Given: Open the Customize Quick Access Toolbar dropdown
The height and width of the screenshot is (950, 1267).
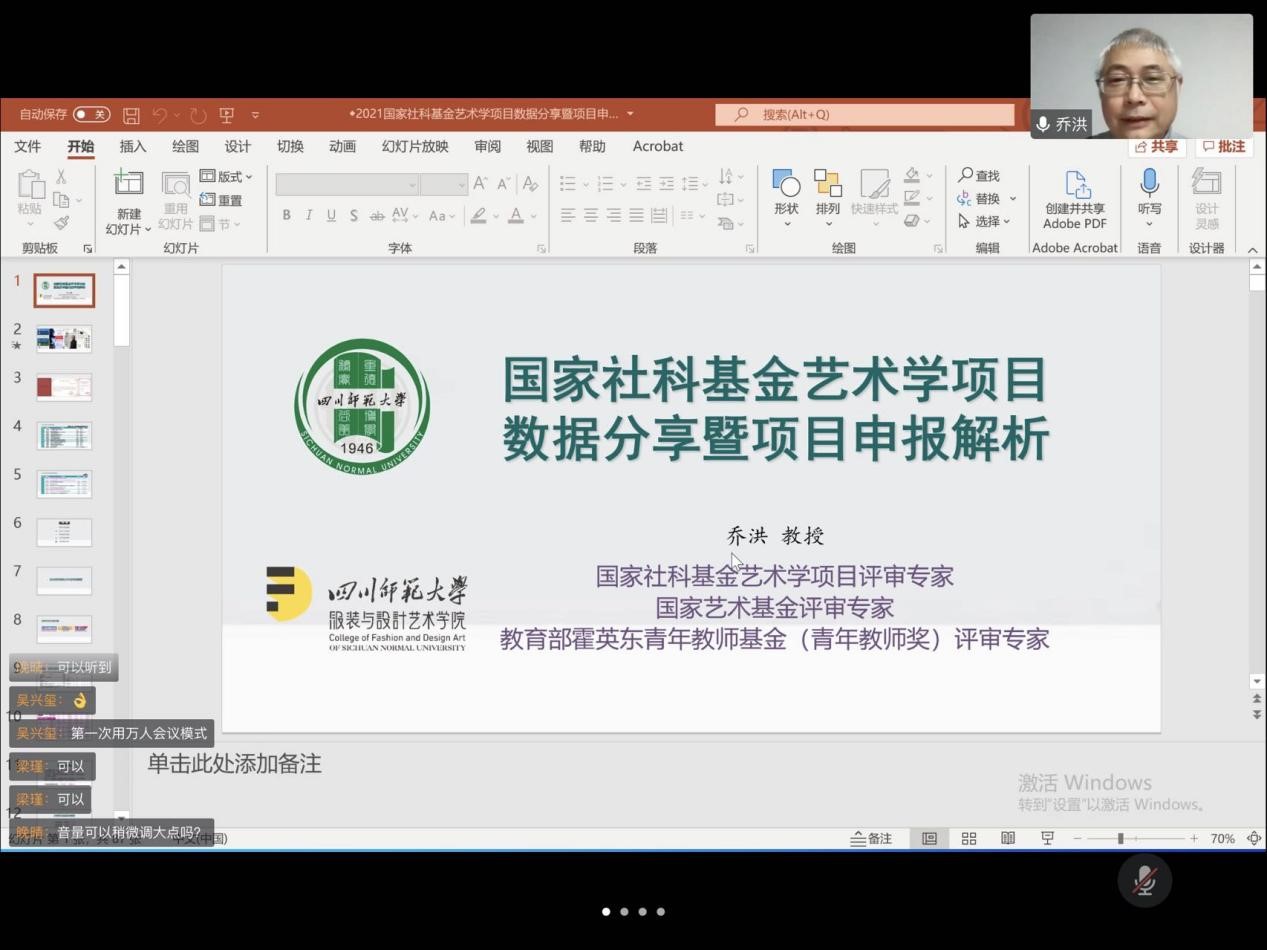Looking at the screenshot, I should click(x=255, y=115).
